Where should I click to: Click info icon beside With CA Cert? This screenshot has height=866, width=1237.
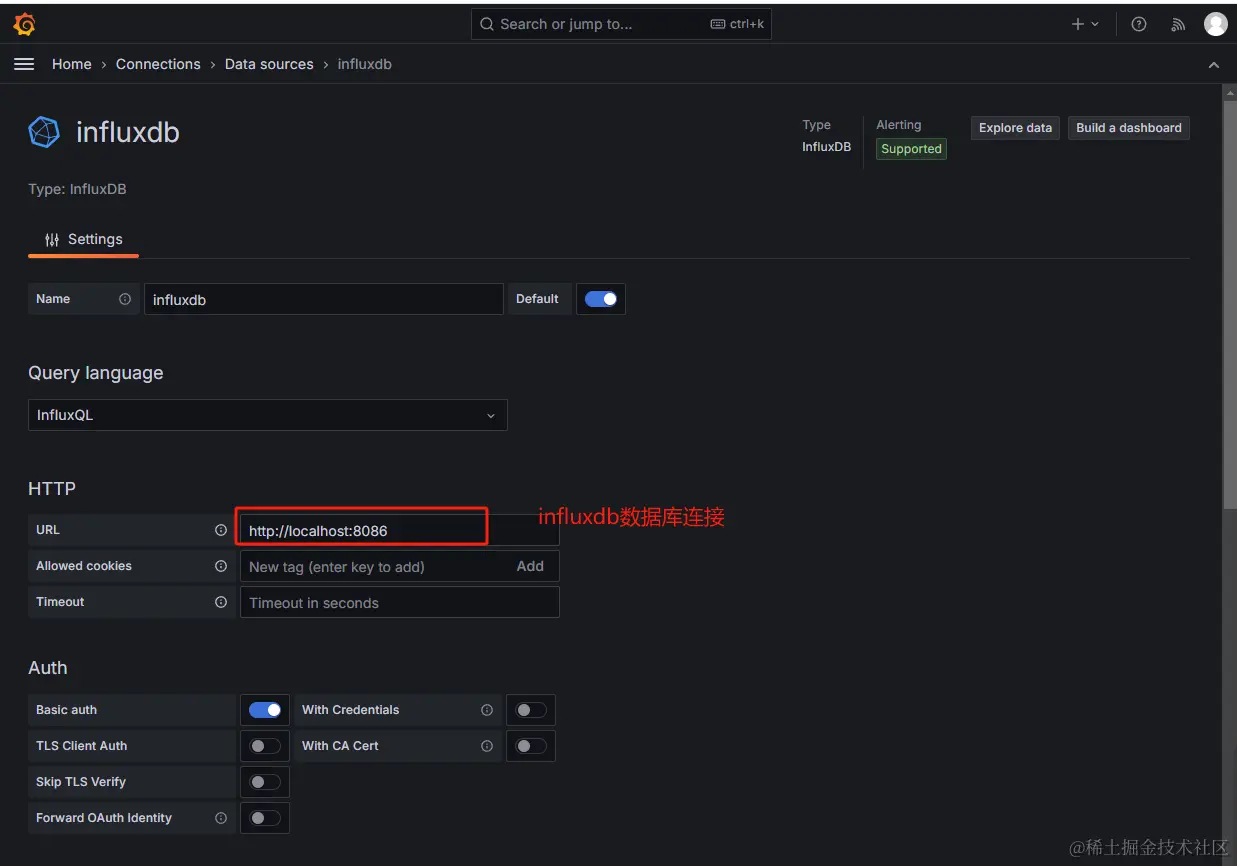(487, 746)
